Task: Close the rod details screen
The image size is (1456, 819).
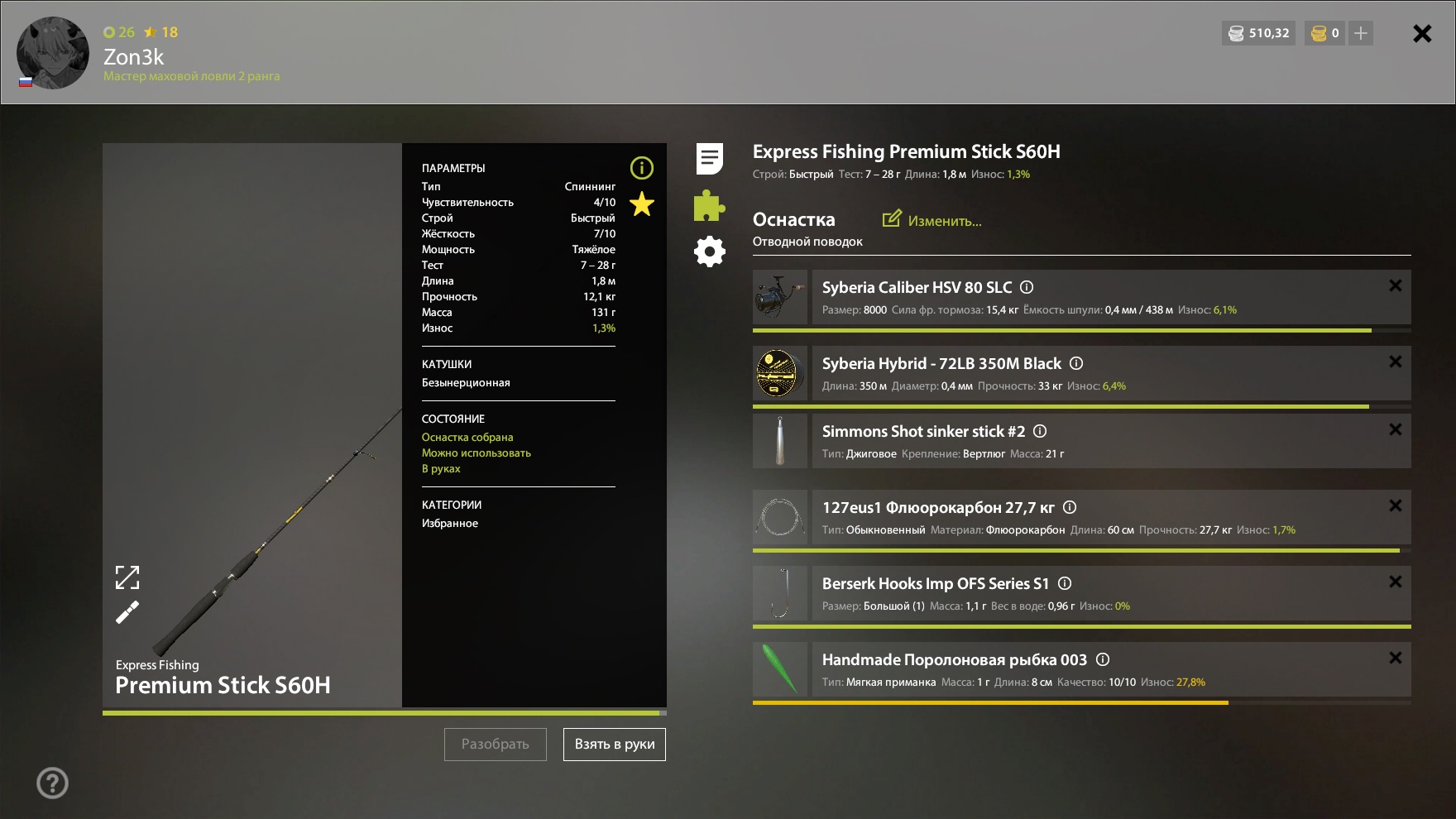Action: (x=1422, y=33)
